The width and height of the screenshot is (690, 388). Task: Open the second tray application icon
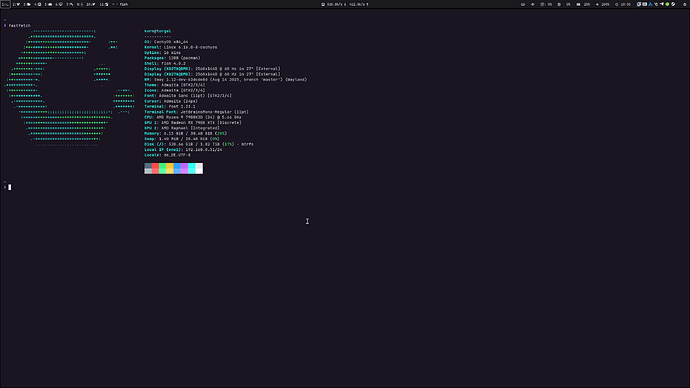pos(644,4)
